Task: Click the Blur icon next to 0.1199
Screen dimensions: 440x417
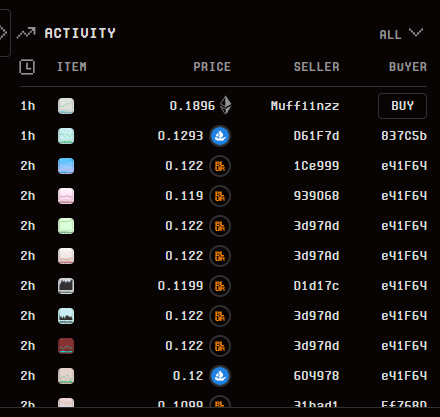Action: coord(220,286)
